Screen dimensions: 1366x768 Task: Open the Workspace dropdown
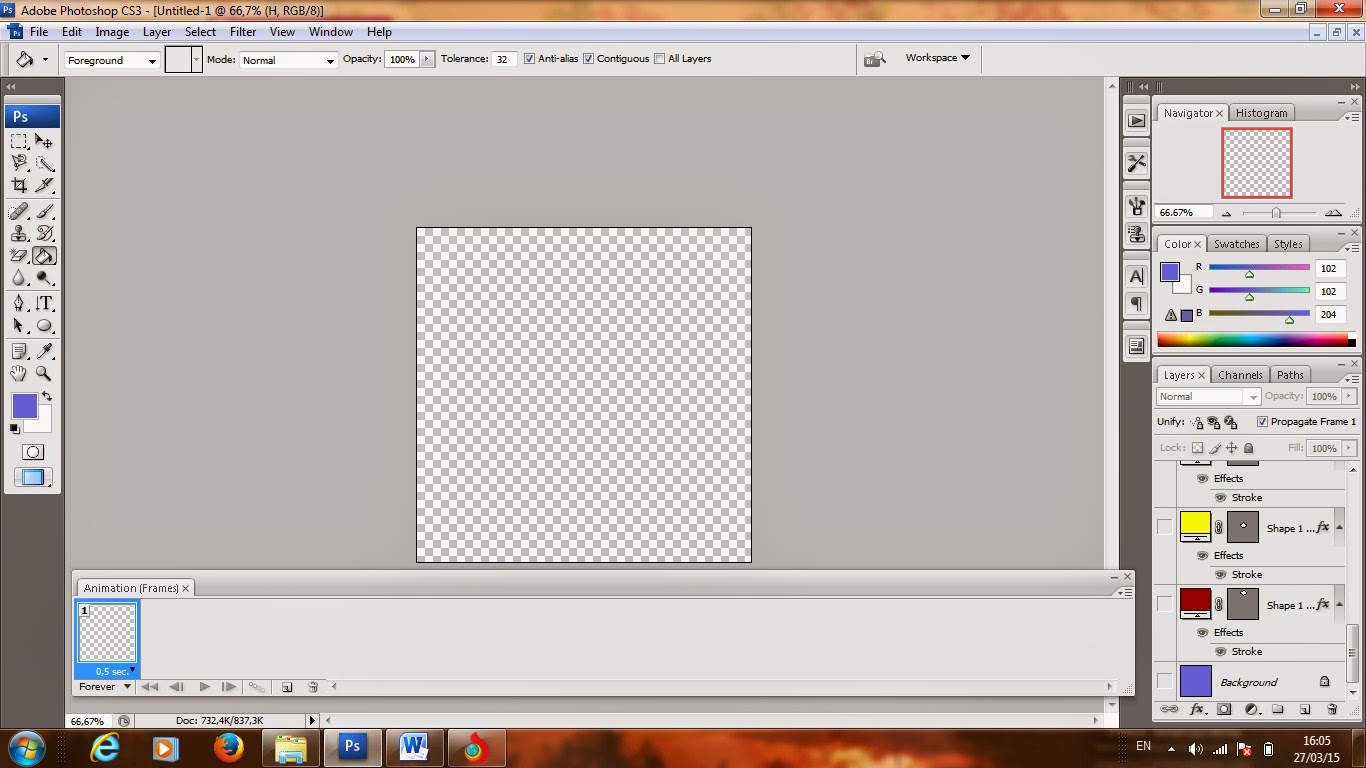[x=937, y=58]
